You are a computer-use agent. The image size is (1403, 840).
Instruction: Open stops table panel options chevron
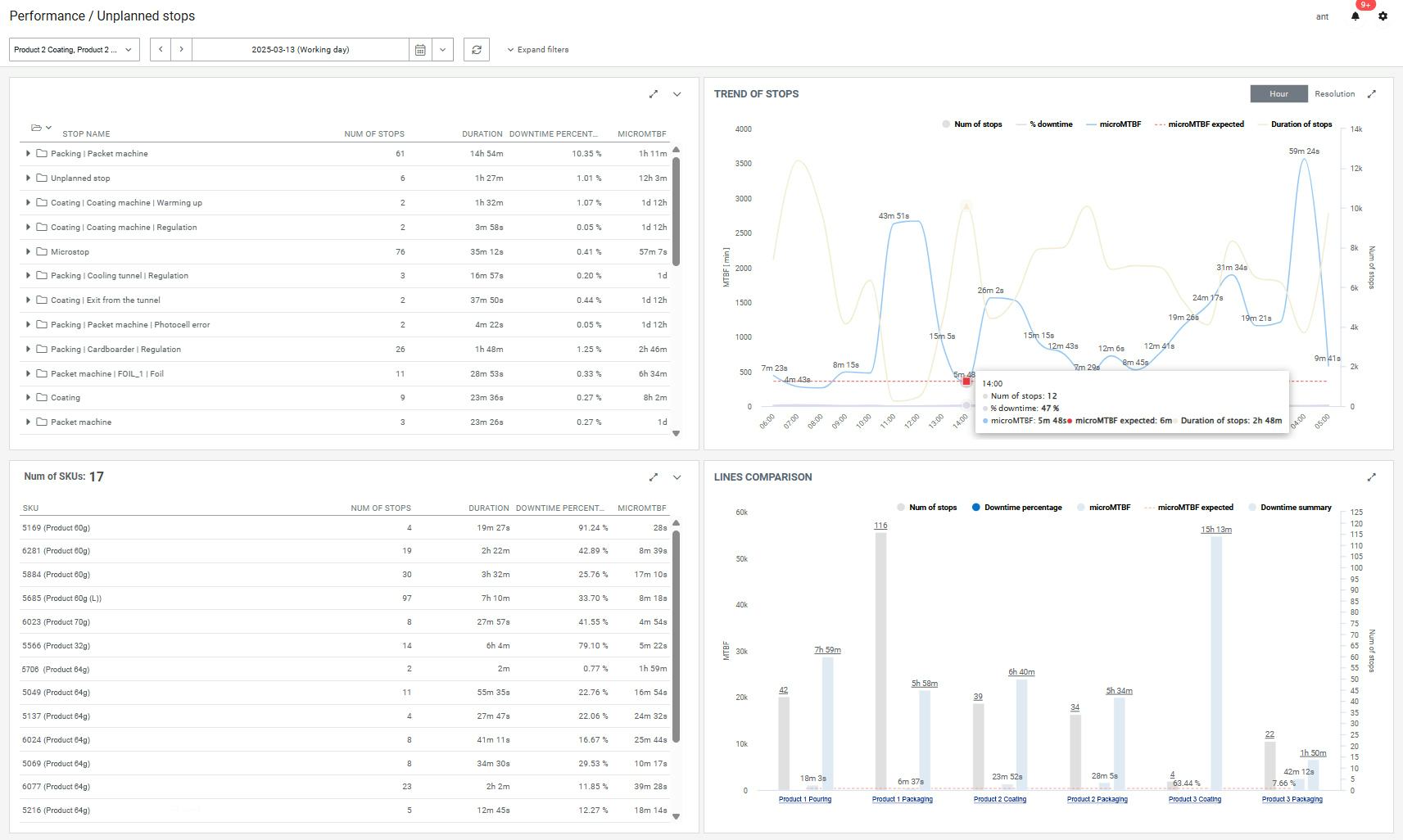point(677,94)
